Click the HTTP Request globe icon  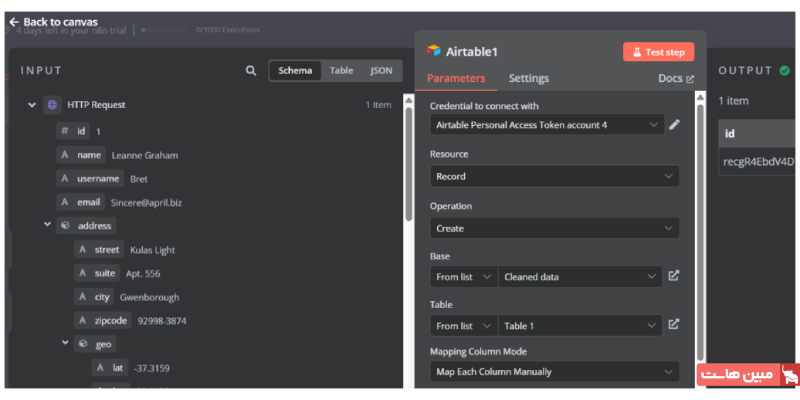coord(51,104)
